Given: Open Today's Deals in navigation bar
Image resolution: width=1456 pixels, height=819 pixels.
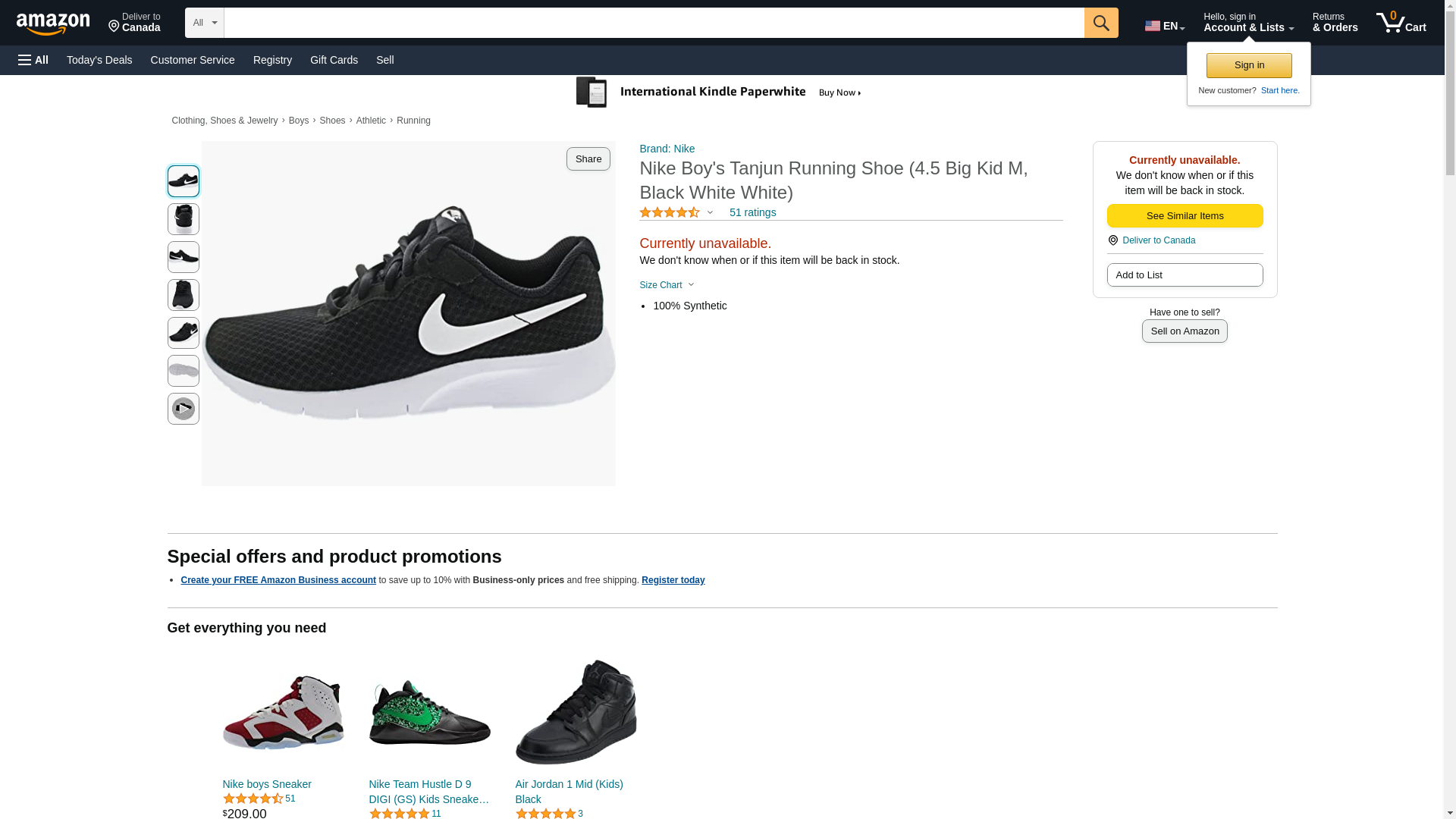Looking at the screenshot, I should 99,60.
